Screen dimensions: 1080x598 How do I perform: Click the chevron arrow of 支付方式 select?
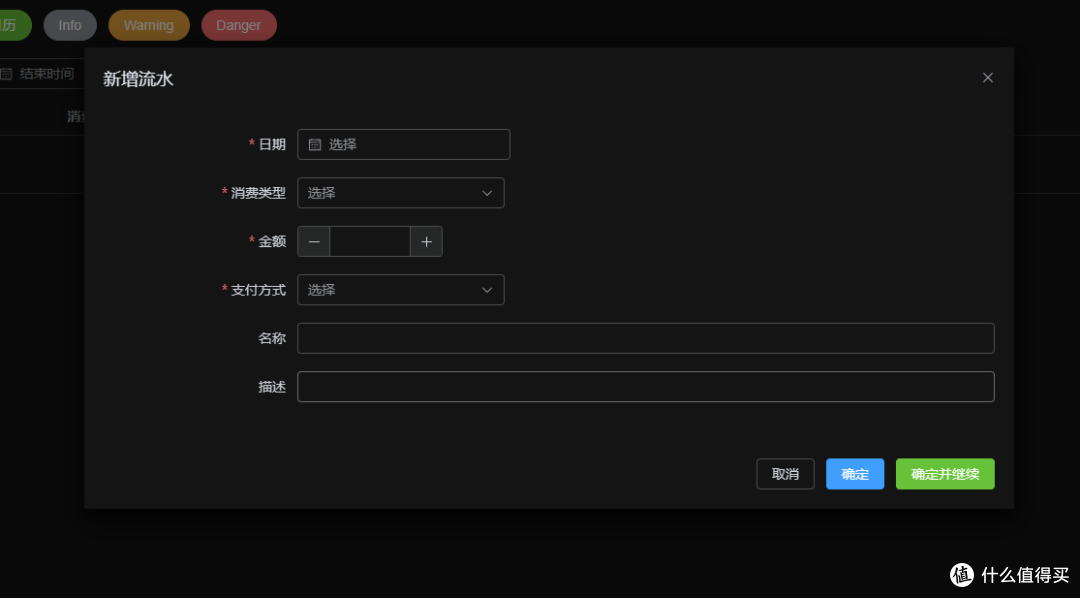(x=487, y=290)
